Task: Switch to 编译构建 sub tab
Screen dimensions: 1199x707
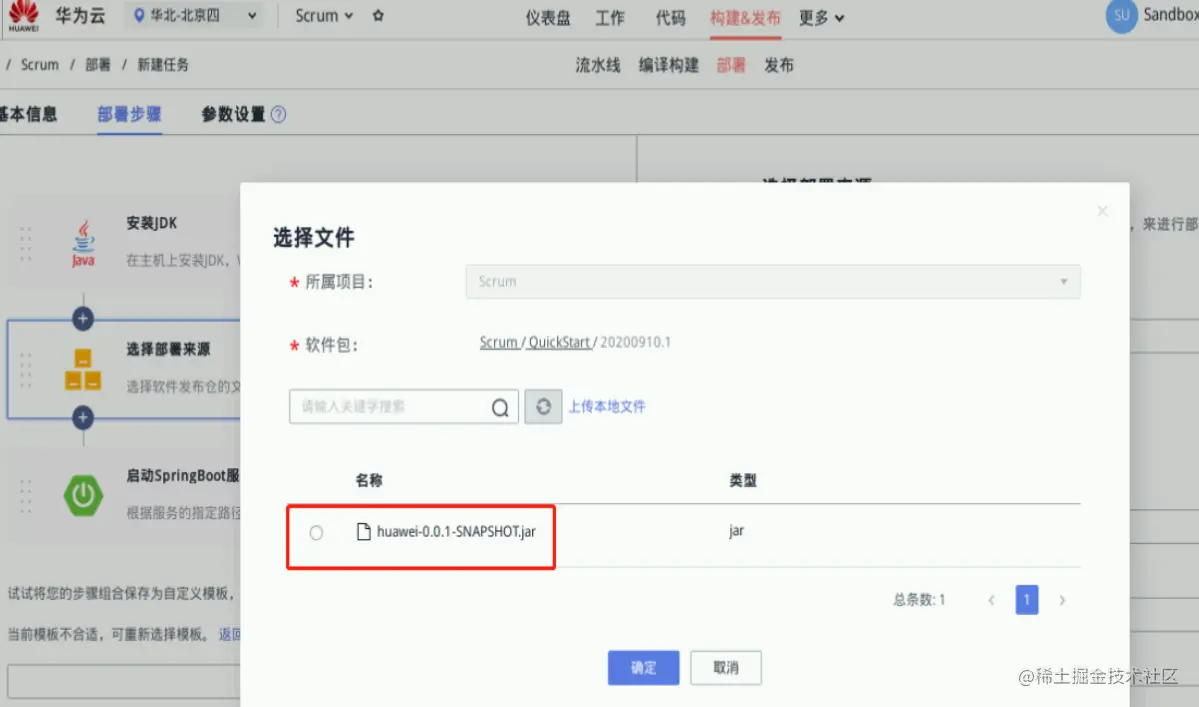Action: (x=668, y=65)
